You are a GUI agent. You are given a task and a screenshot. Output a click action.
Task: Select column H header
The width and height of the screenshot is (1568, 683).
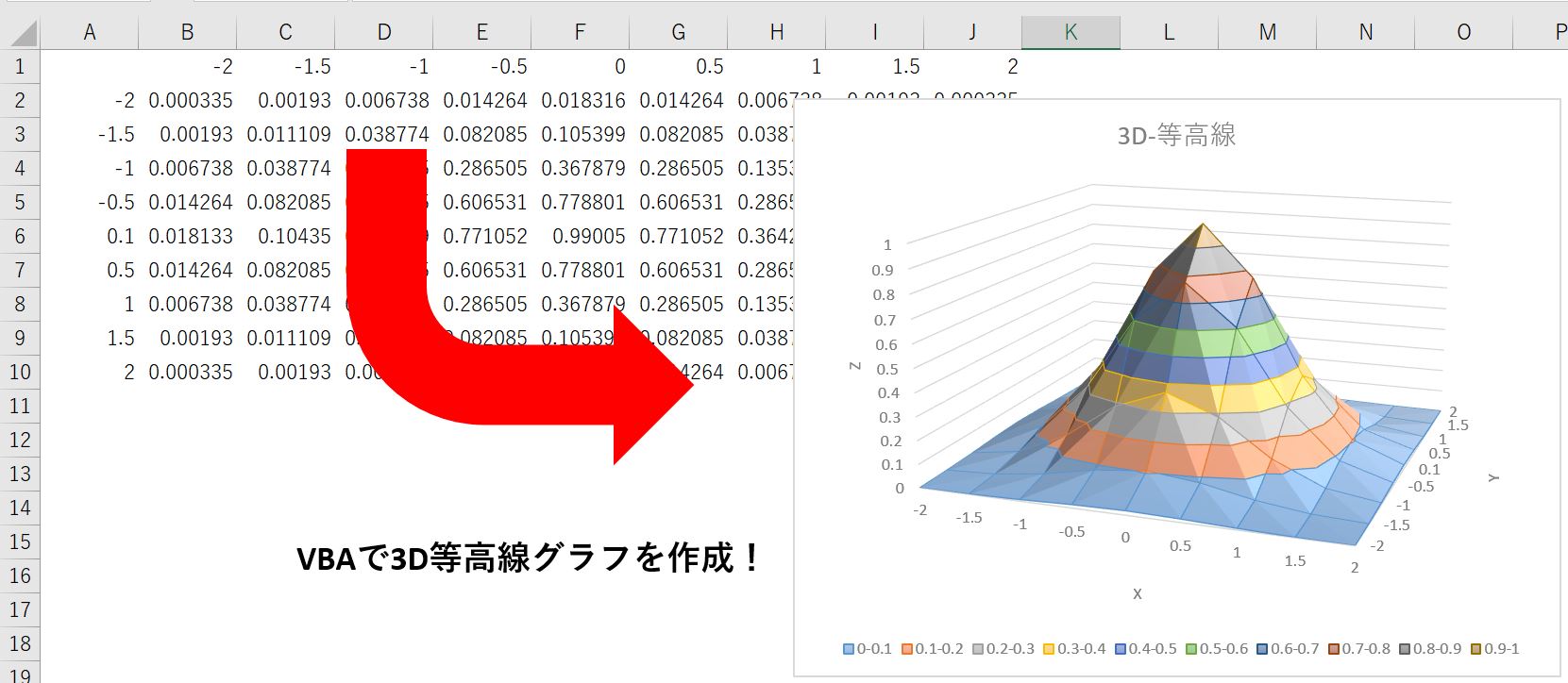777,33
